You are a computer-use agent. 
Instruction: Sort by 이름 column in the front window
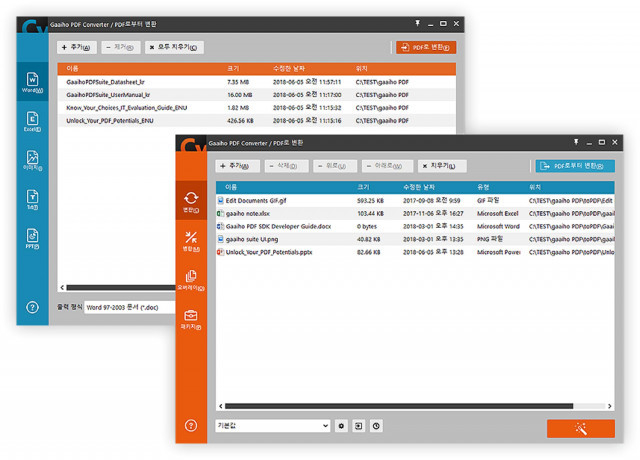[x=231, y=187]
